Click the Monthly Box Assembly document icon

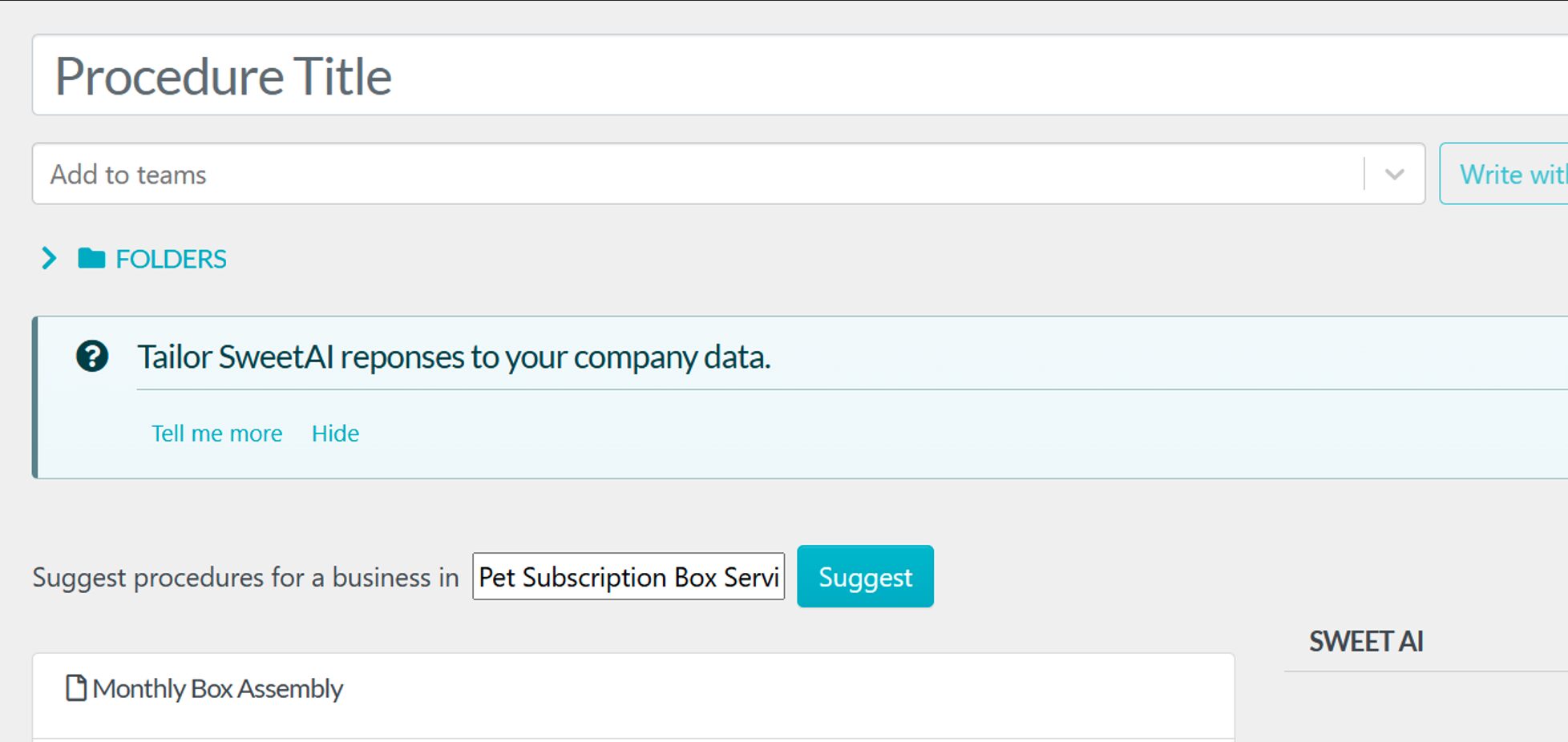[76, 688]
